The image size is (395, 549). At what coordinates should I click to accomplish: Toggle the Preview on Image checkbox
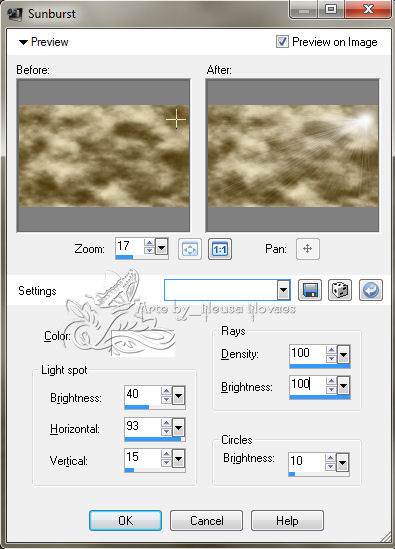click(x=282, y=42)
